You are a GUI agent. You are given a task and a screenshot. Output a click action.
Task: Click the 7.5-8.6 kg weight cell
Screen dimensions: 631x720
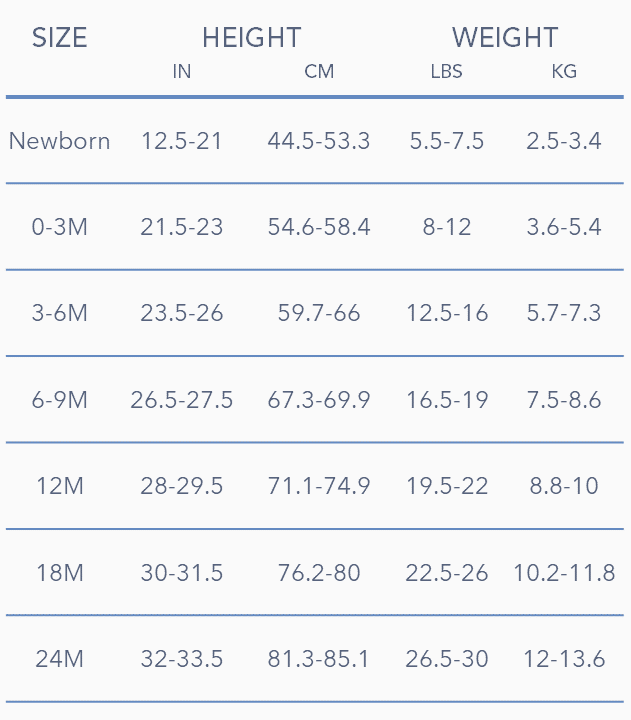(x=564, y=400)
